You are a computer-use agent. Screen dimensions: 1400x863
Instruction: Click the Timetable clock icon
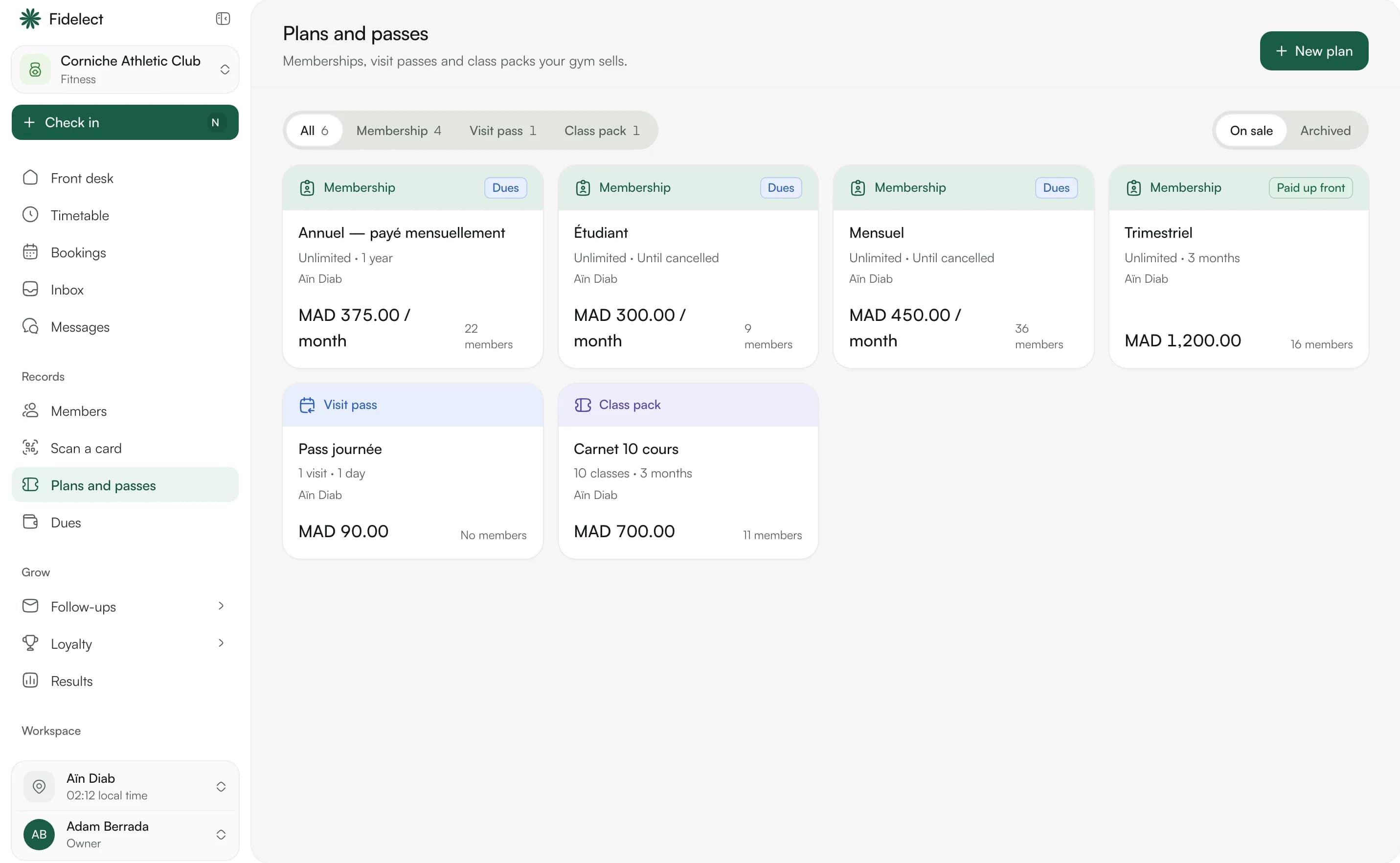click(30, 215)
